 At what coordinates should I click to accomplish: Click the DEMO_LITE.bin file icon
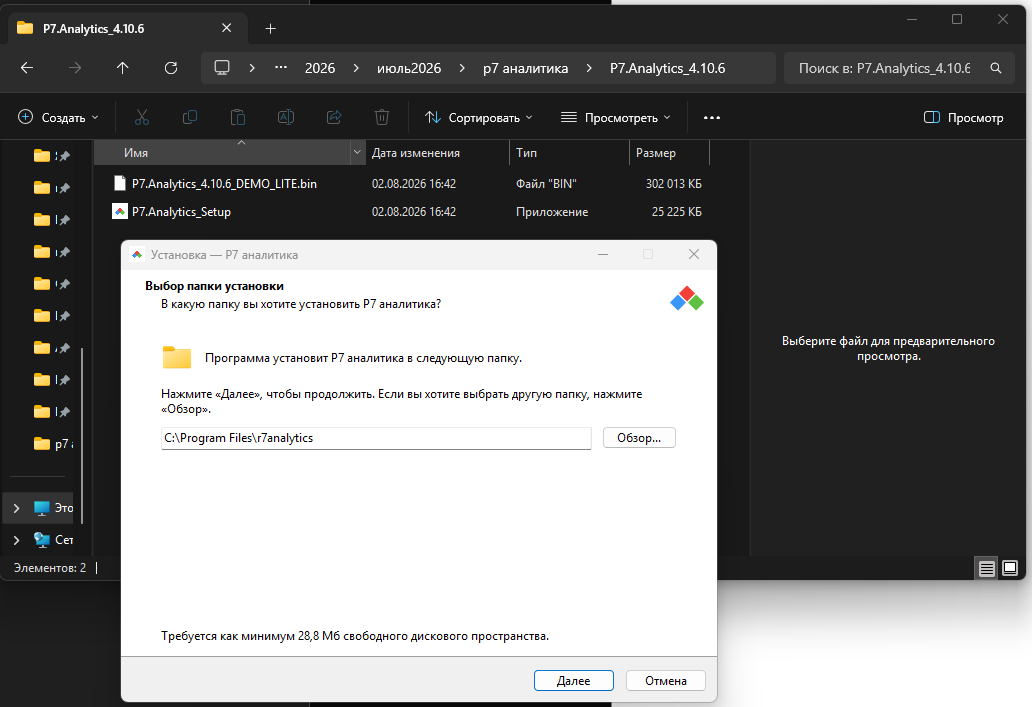coord(120,183)
